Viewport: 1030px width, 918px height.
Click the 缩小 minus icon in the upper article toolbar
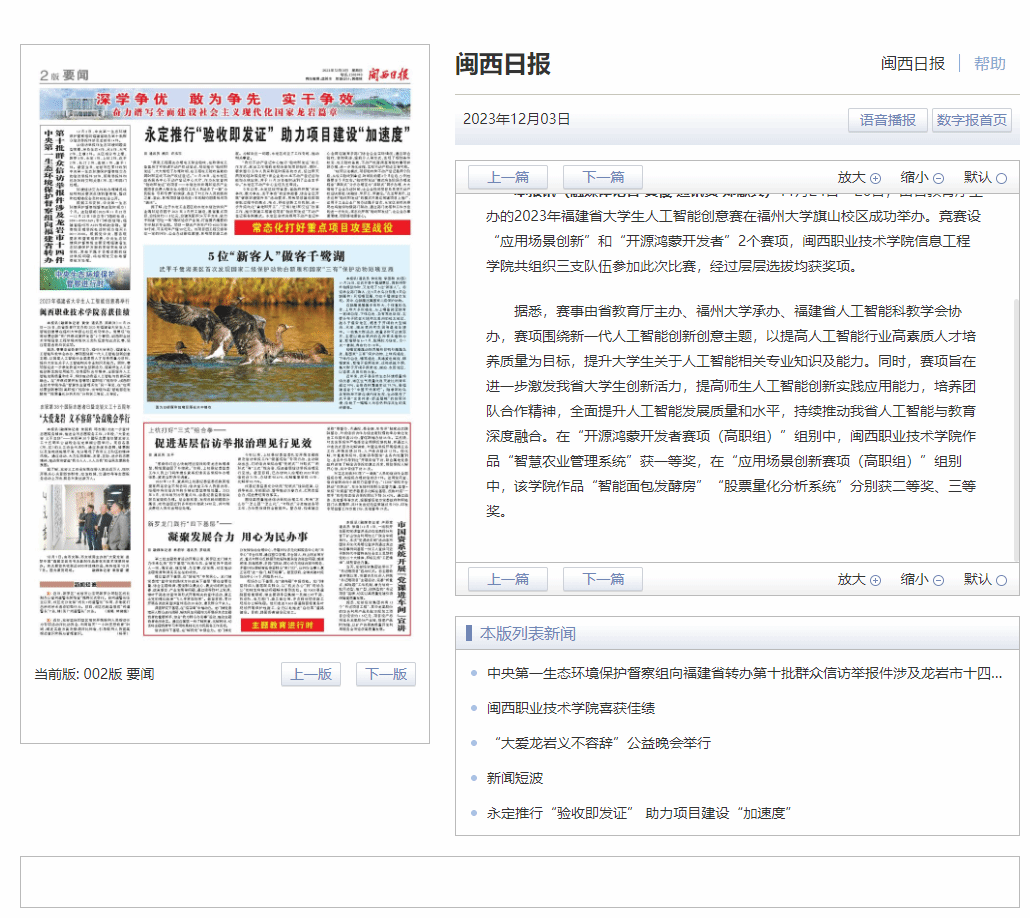tap(938, 178)
